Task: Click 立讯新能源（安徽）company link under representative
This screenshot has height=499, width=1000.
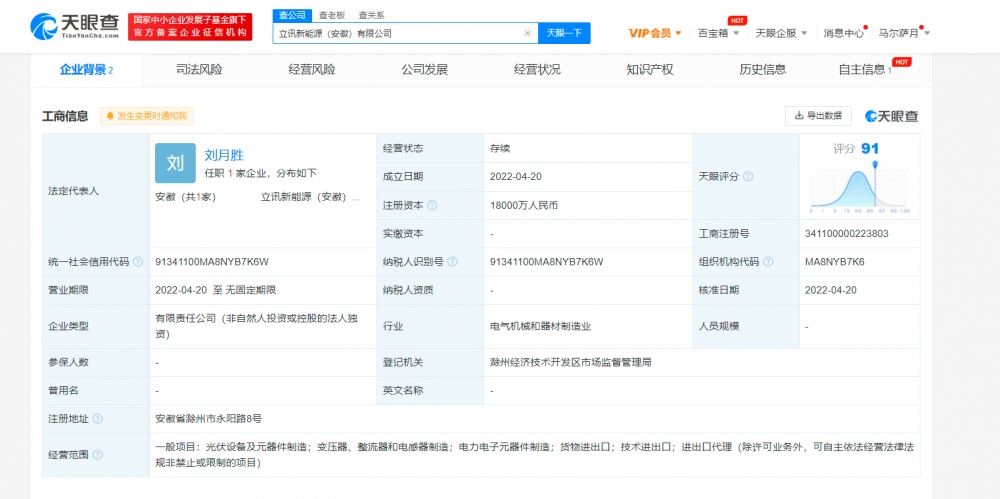Action: [x=311, y=197]
